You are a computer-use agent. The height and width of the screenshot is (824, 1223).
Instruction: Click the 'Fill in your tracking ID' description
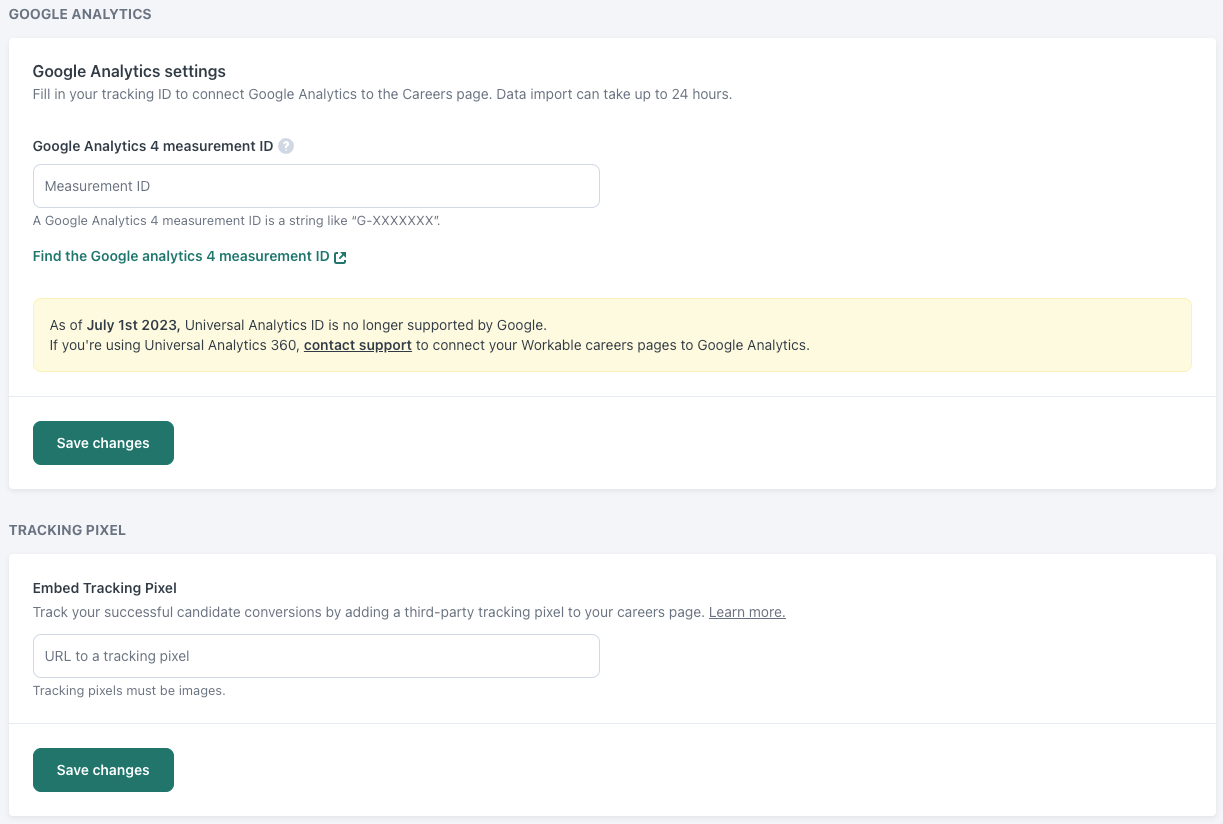[383, 95]
